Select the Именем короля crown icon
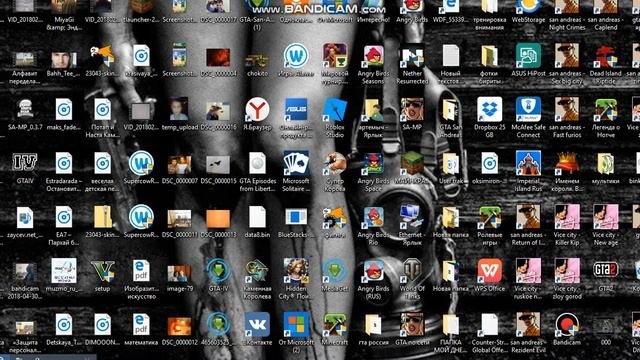Screen dimensions: 640x360 pos(567,163)
